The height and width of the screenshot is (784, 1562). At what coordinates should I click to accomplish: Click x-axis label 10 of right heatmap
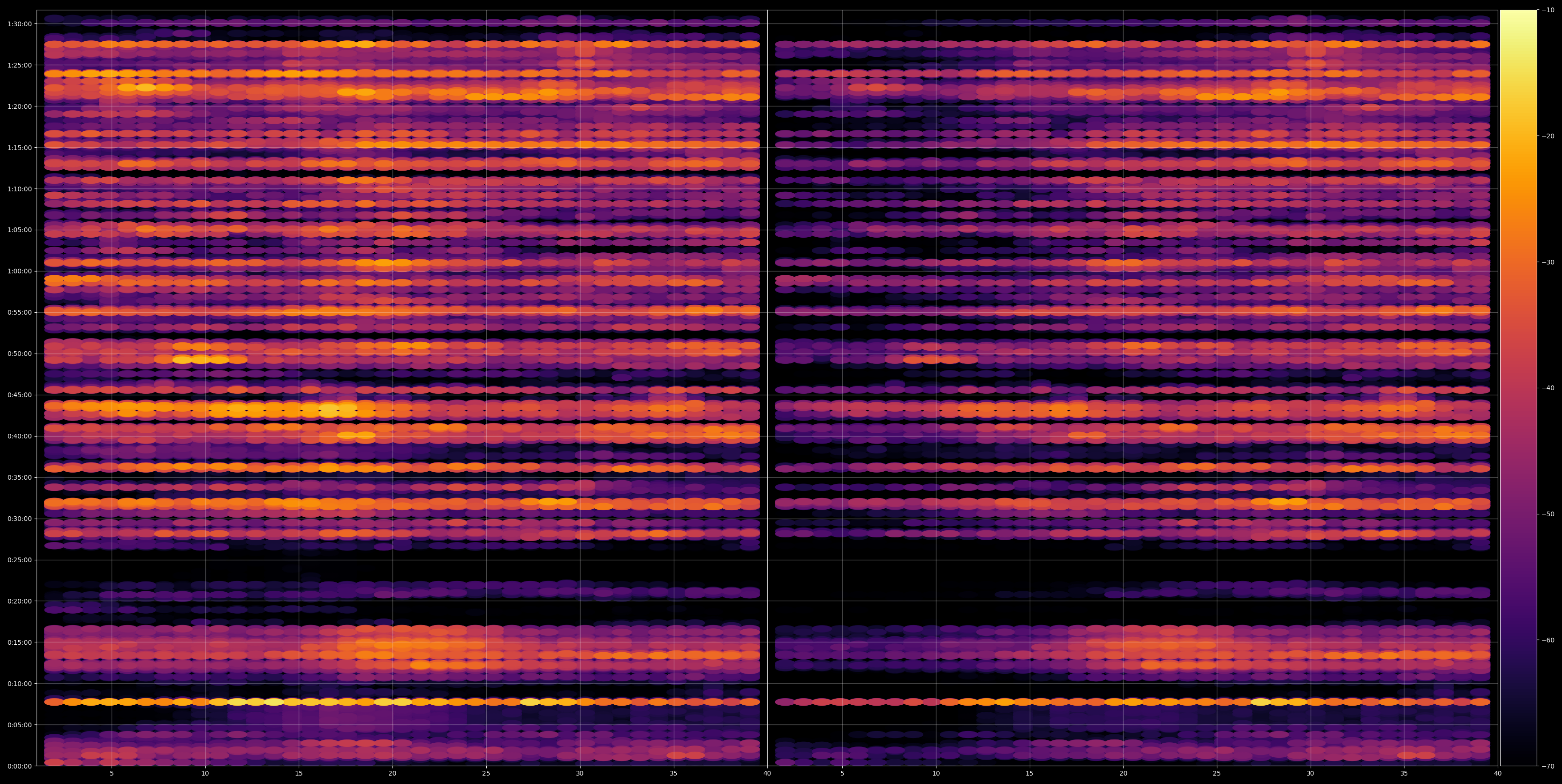(936, 774)
